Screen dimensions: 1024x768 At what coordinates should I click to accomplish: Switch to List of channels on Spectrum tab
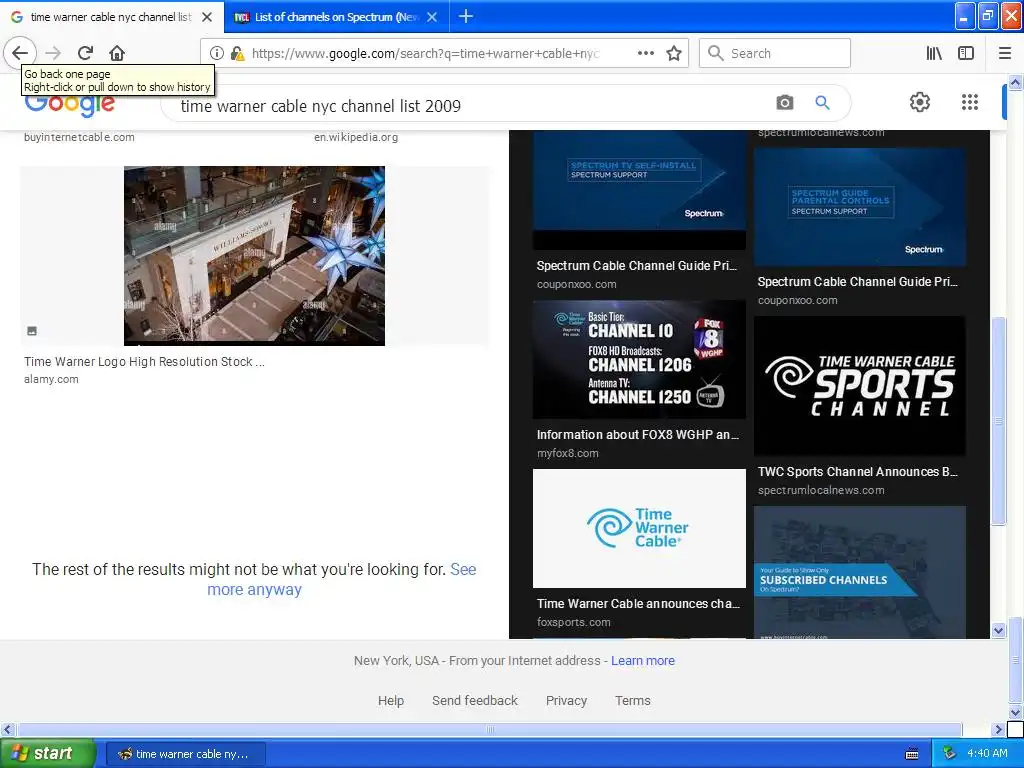[x=336, y=17]
